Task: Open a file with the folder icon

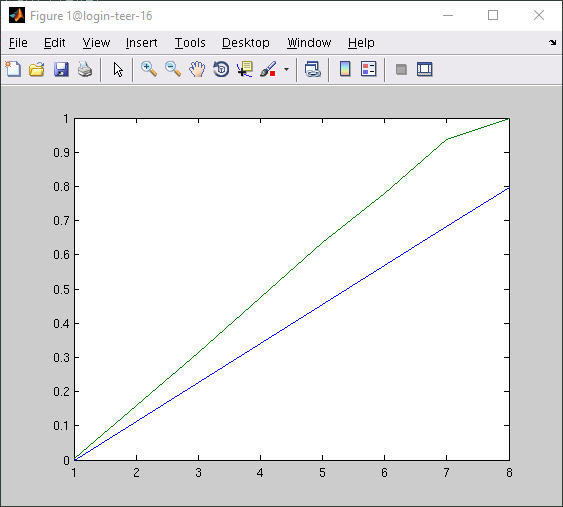Action: [37, 69]
